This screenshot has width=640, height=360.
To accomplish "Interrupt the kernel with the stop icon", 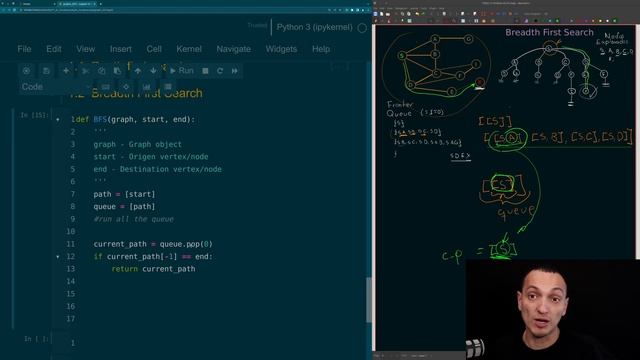I will (x=205, y=71).
